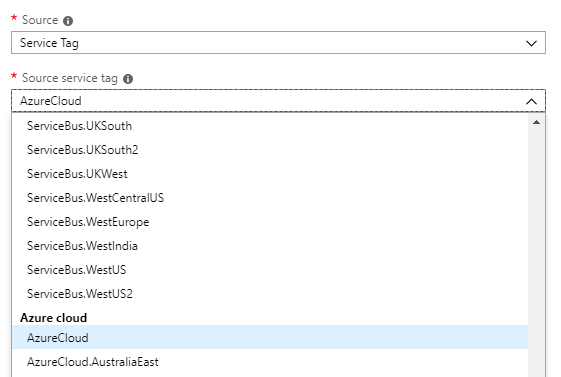Open the Source dropdown showing Service Tag
The width and height of the screenshot is (561, 377).
point(278,43)
